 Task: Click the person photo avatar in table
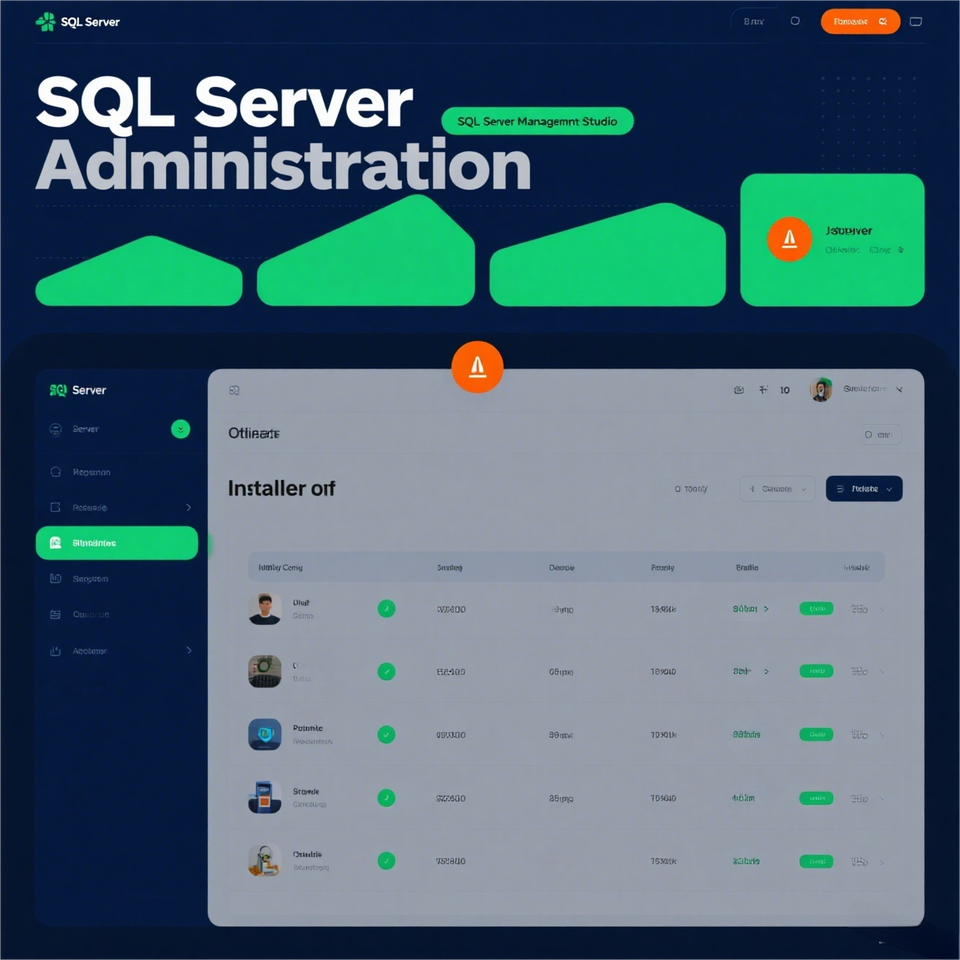(264, 609)
